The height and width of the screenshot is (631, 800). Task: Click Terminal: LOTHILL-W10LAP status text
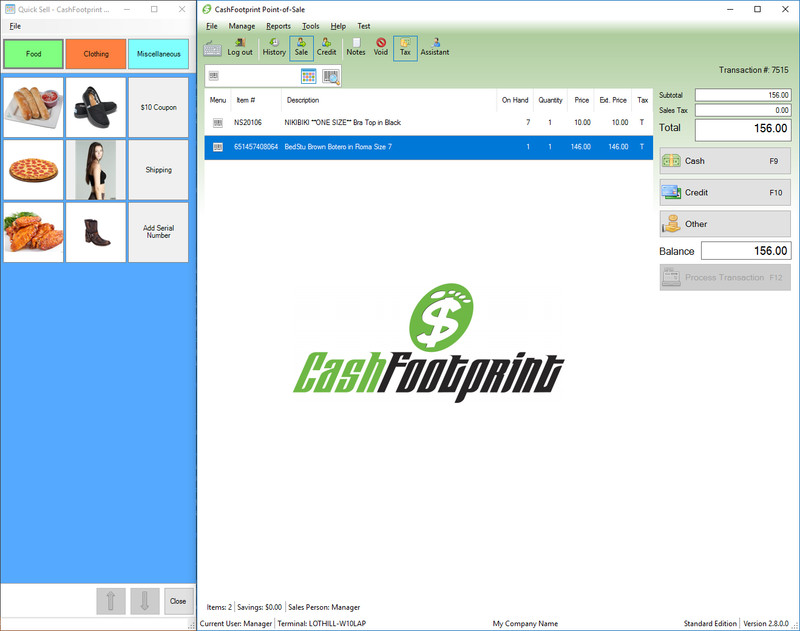(321, 623)
